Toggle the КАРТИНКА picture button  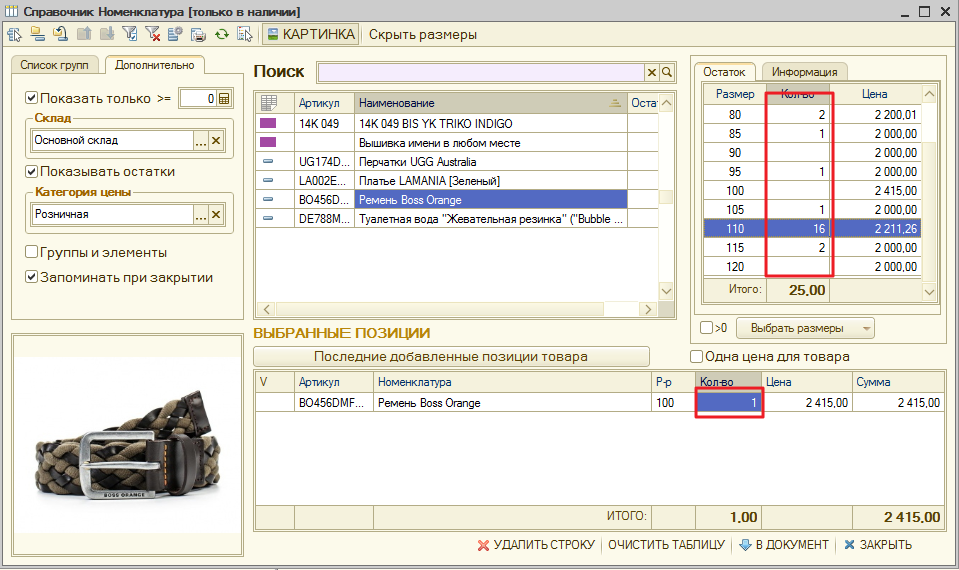[x=311, y=34]
